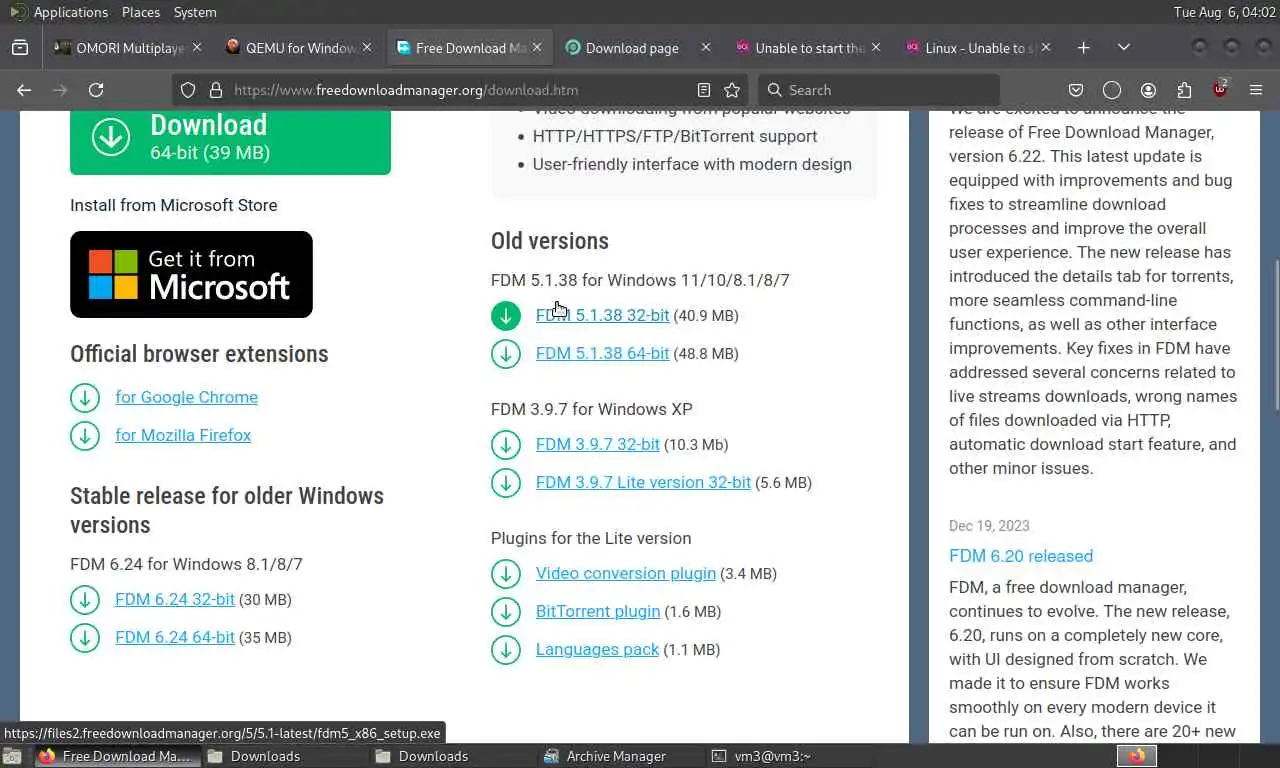The image size is (1280, 768).
Task: Click the show desktop icon in bottom panel
Action: 14,756
